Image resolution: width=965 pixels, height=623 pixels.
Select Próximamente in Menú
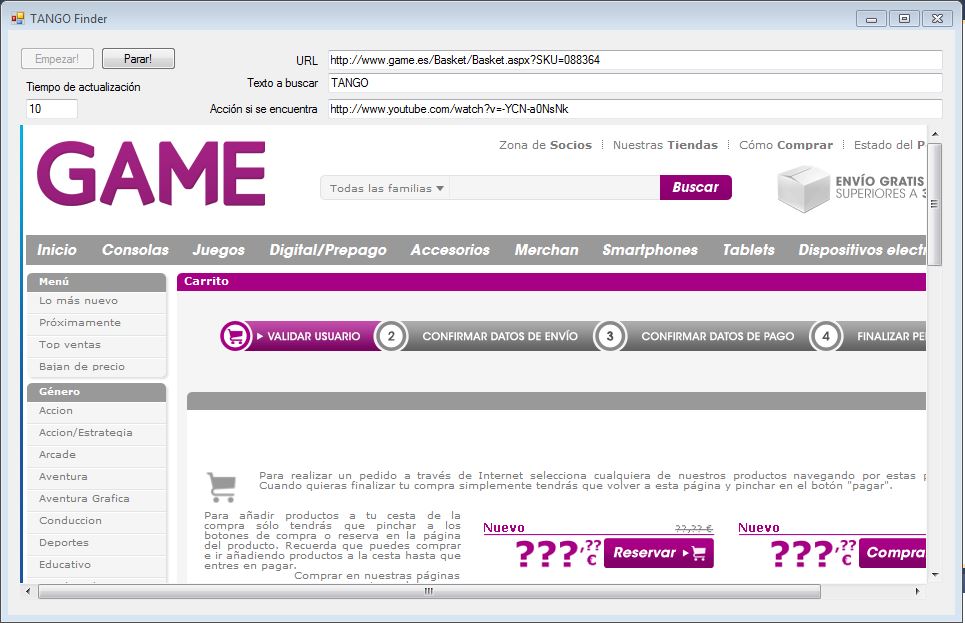pos(97,323)
